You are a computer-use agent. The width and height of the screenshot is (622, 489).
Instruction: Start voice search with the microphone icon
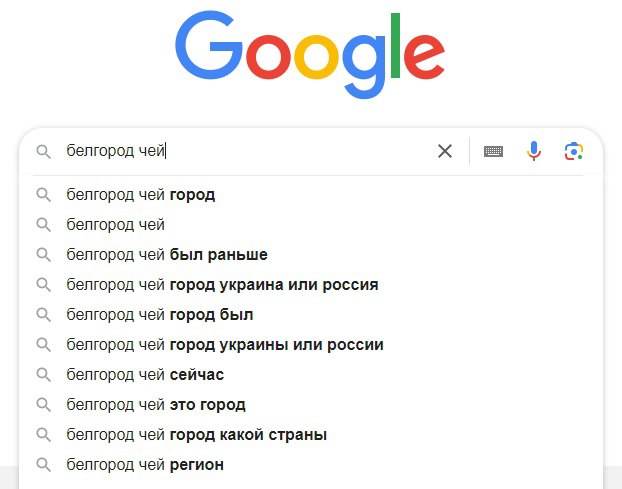pos(534,151)
